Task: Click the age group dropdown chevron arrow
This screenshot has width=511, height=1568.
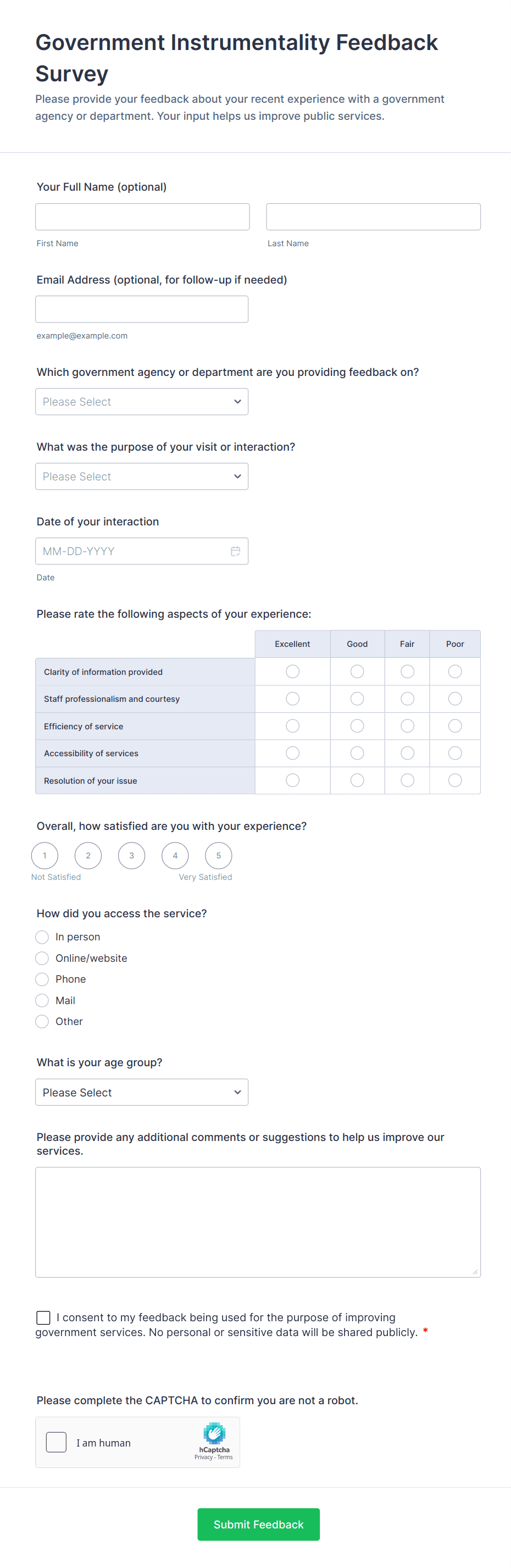Action: coord(237,1092)
